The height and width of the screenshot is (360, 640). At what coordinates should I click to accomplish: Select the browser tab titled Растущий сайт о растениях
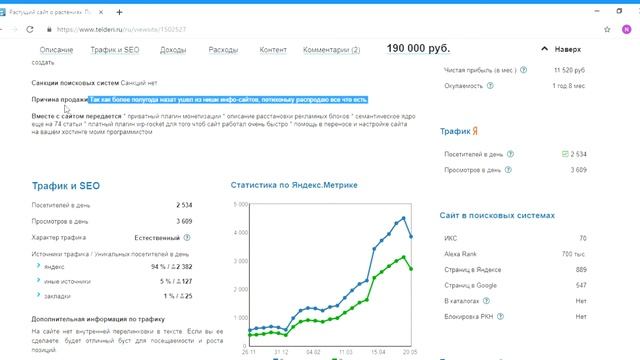point(50,12)
